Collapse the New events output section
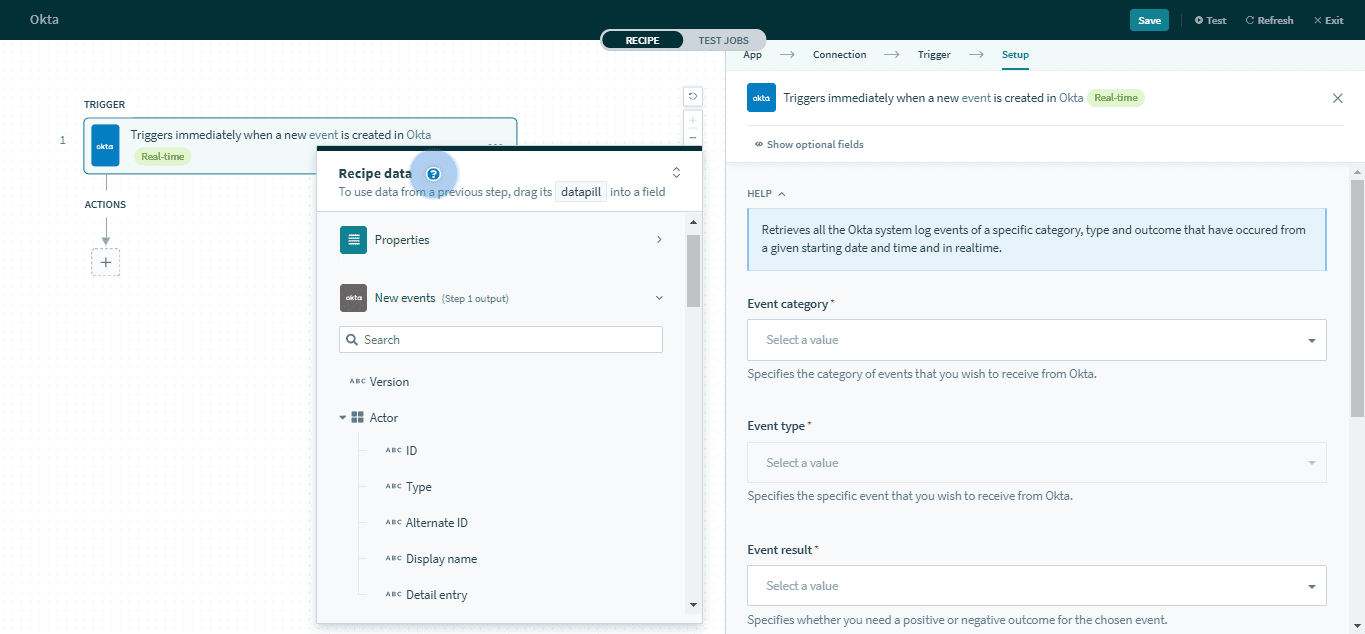Viewport: 1365px width, 634px height. point(658,298)
